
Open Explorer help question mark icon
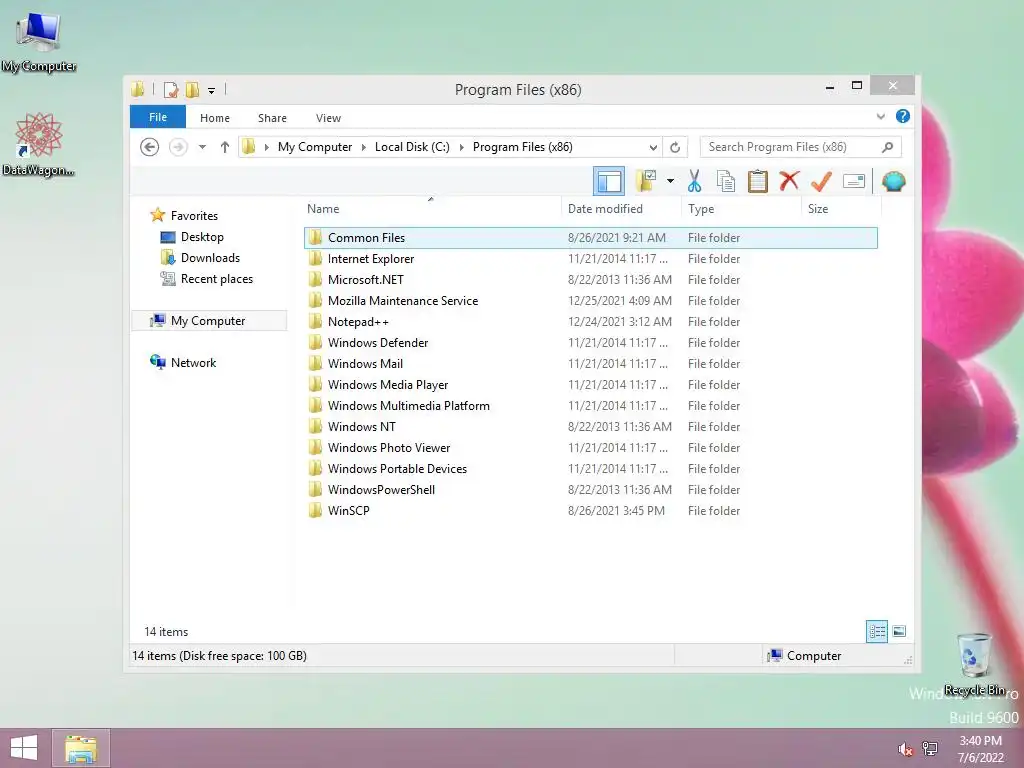pos(903,116)
